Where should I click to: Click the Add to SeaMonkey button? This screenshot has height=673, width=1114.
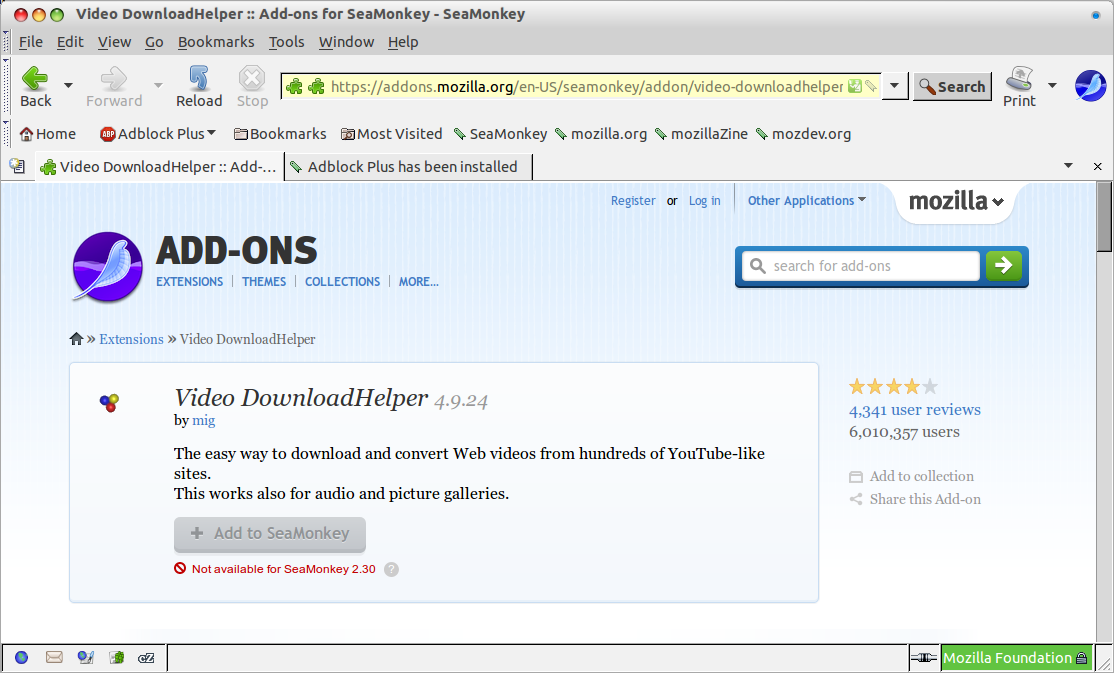pyautogui.click(x=270, y=534)
